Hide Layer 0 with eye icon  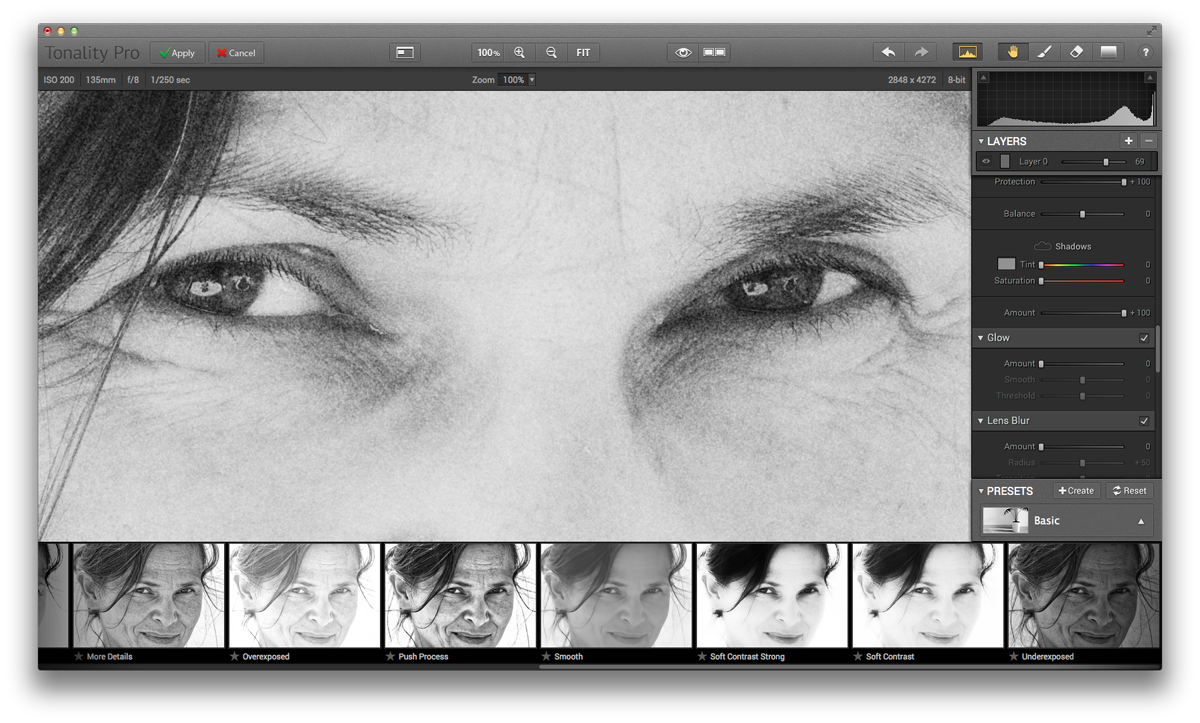[x=986, y=161]
